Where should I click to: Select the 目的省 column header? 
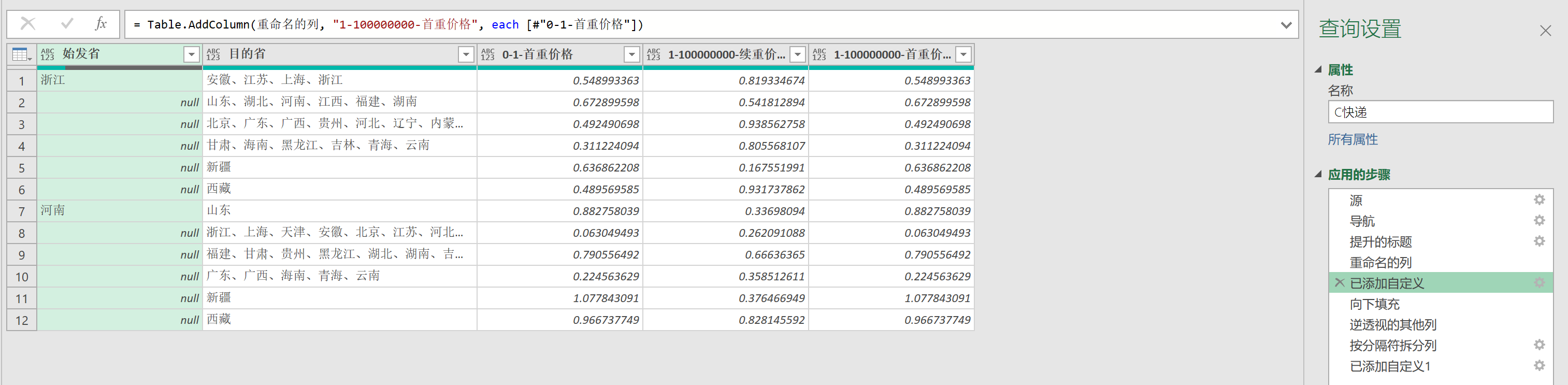coord(340,54)
